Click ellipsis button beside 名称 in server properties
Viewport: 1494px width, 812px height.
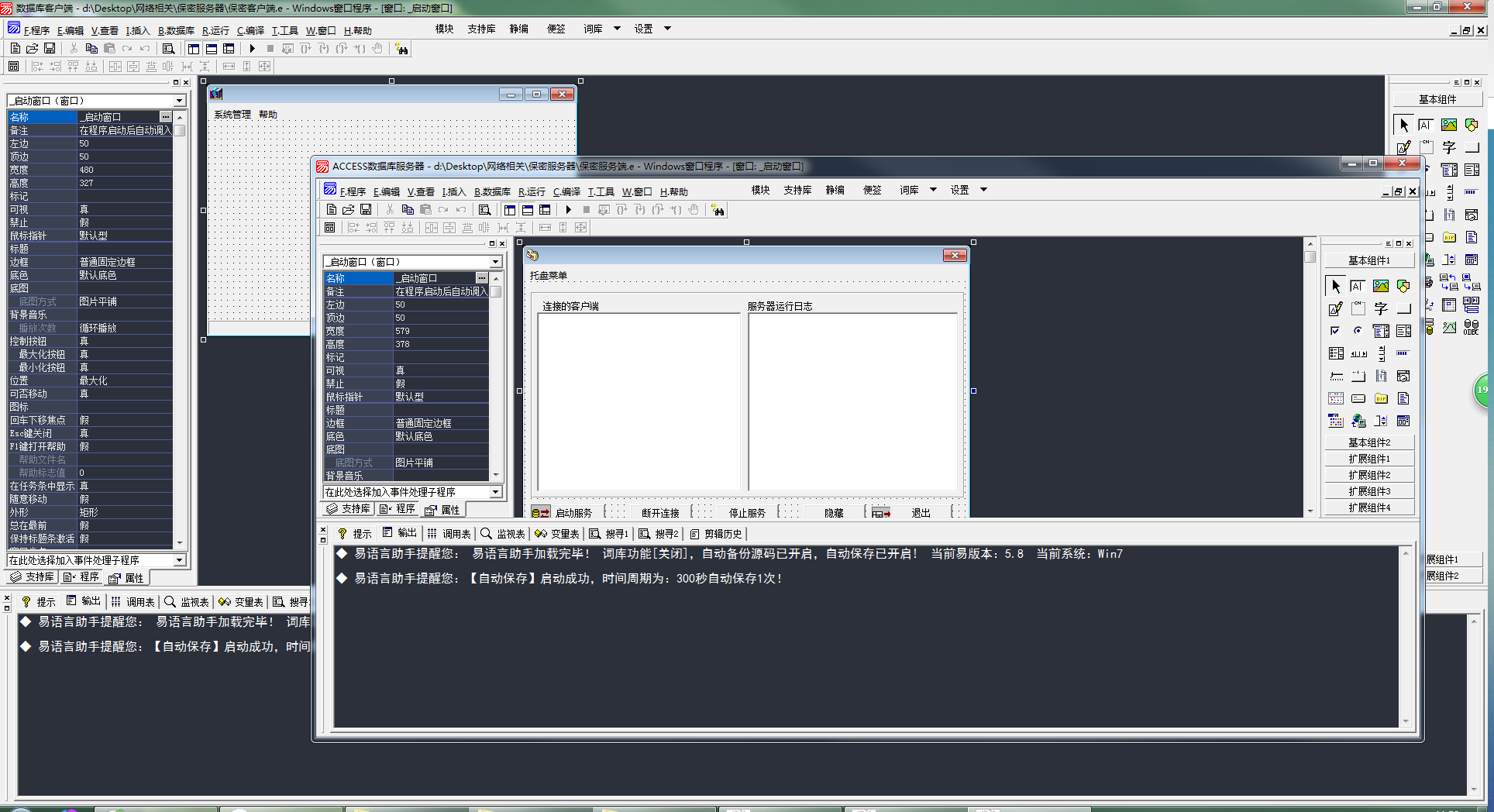pos(481,277)
